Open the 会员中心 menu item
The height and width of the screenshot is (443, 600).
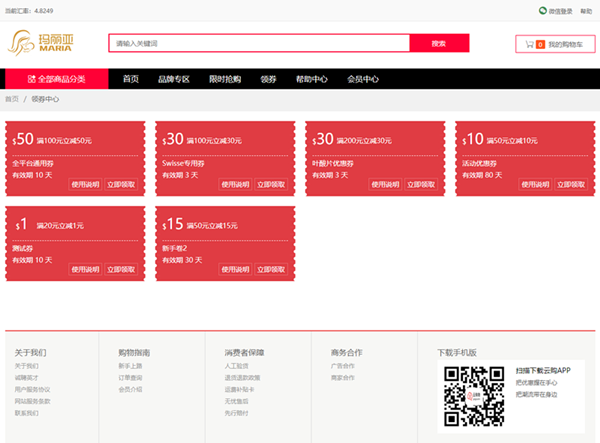pyautogui.click(x=363, y=79)
